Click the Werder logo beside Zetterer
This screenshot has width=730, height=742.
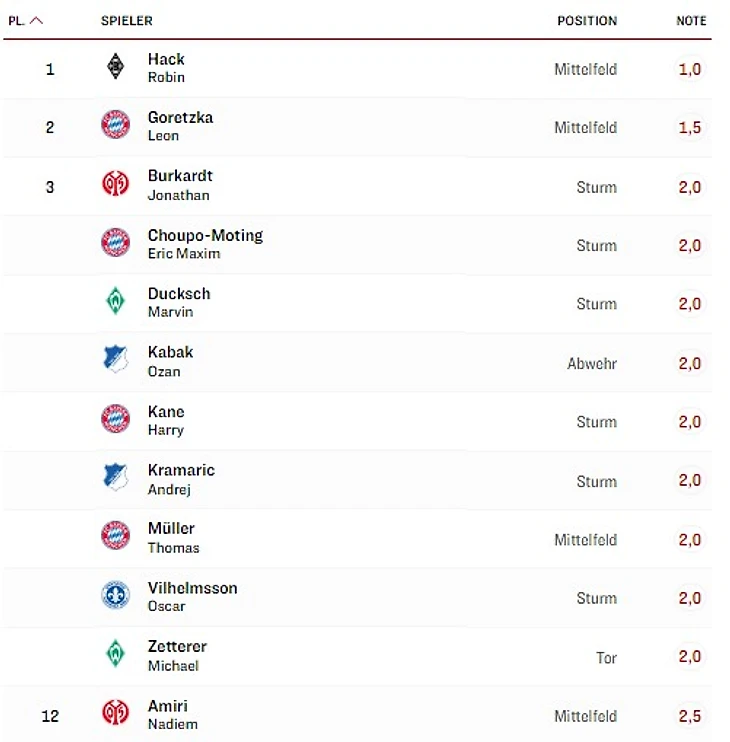pos(116,654)
